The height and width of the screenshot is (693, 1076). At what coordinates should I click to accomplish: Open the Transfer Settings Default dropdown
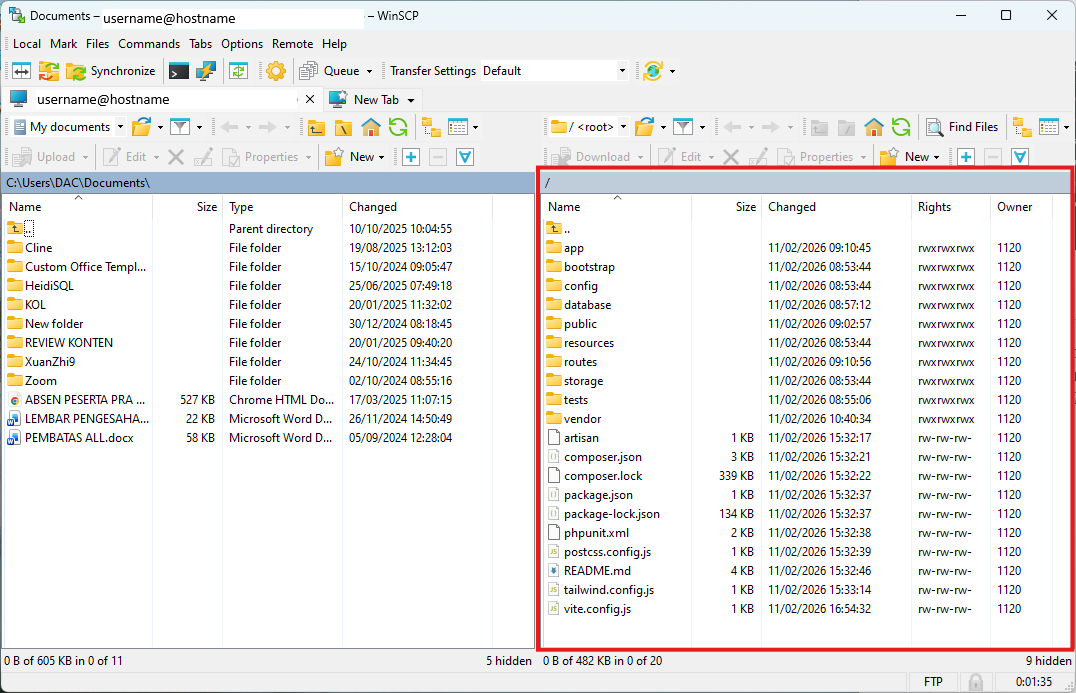click(620, 70)
